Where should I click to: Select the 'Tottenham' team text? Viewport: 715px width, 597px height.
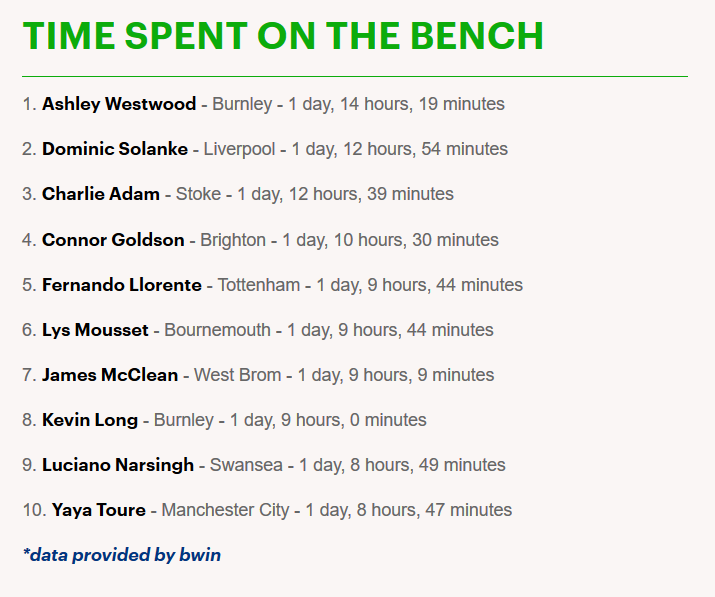point(258,285)
